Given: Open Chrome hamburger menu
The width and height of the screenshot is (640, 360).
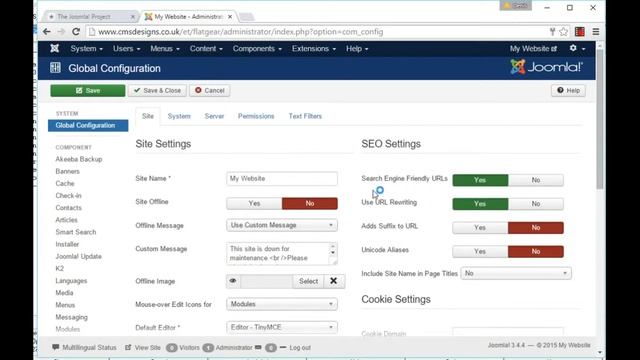Looking at the screenshot, I should point(596,32).
